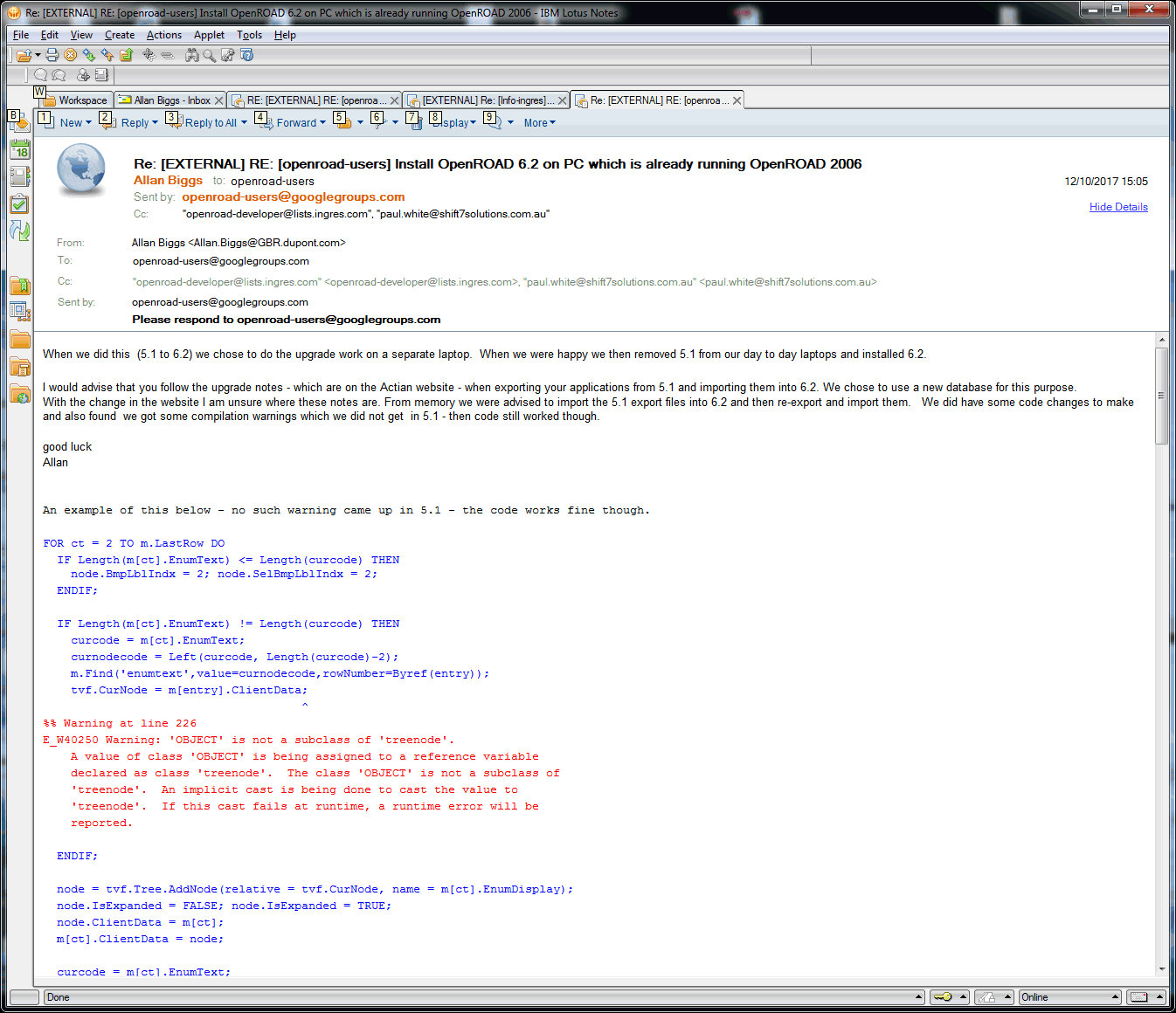Click the scroll down arrow of message body
This screenshot has height=1013, width=1176.
(1161, 968)
